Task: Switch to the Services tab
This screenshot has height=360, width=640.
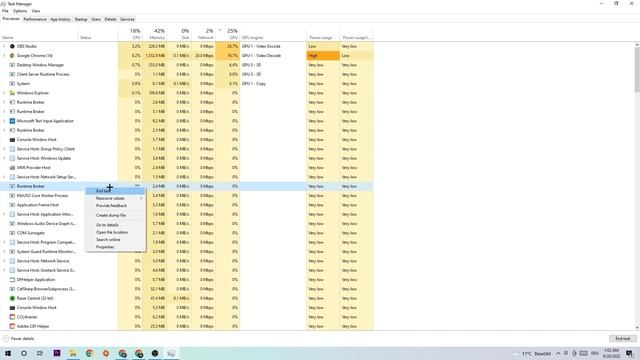Action: (x=127, y=19)
